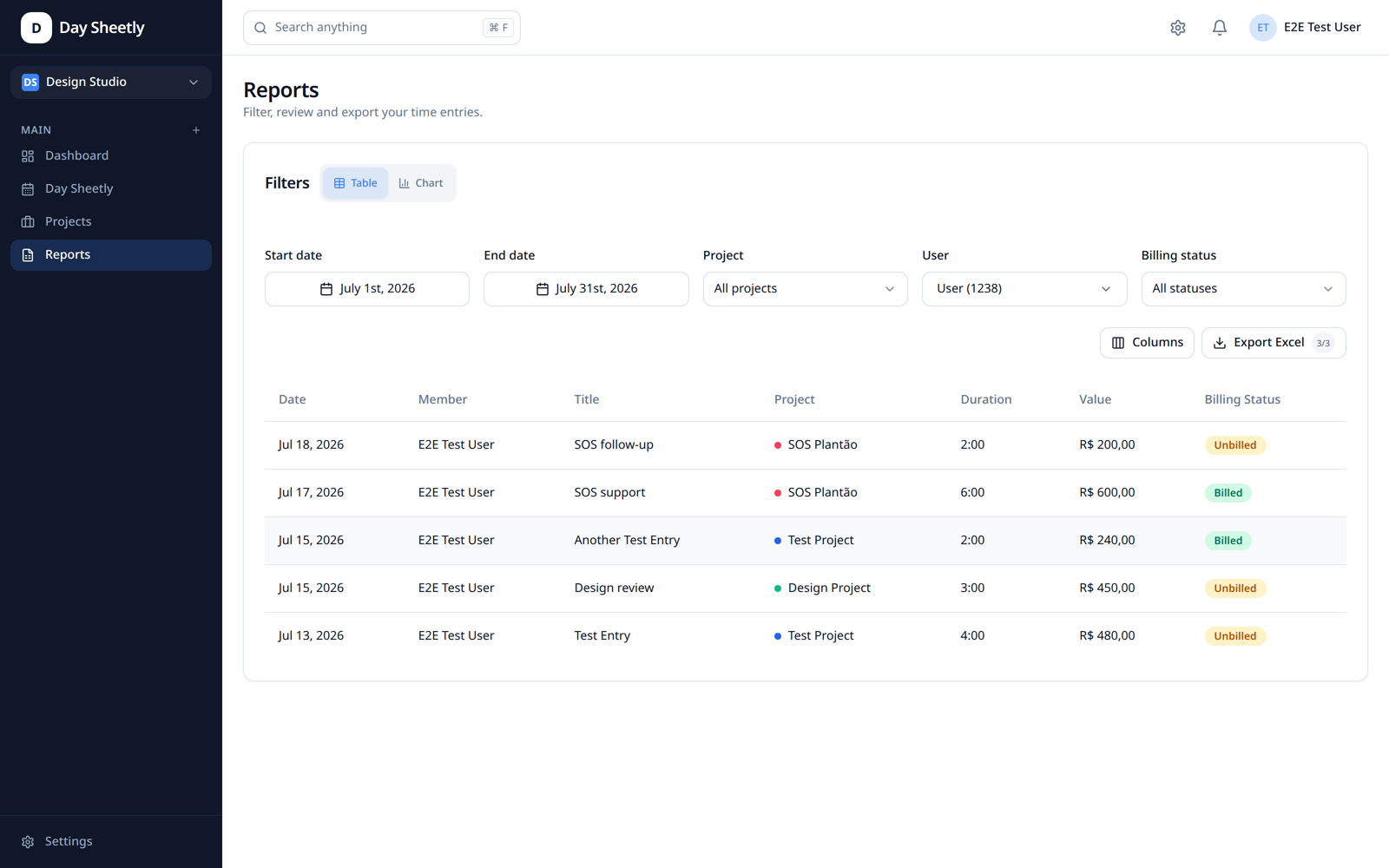Click Billed badge on Another Test Entry row
Image resolution: width=1389 pixels, height=868 pixels.
click(x=1228, y=541)
